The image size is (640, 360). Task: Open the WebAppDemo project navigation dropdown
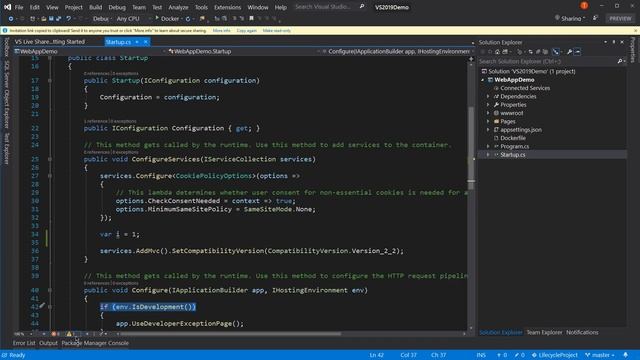pos(91,51)
